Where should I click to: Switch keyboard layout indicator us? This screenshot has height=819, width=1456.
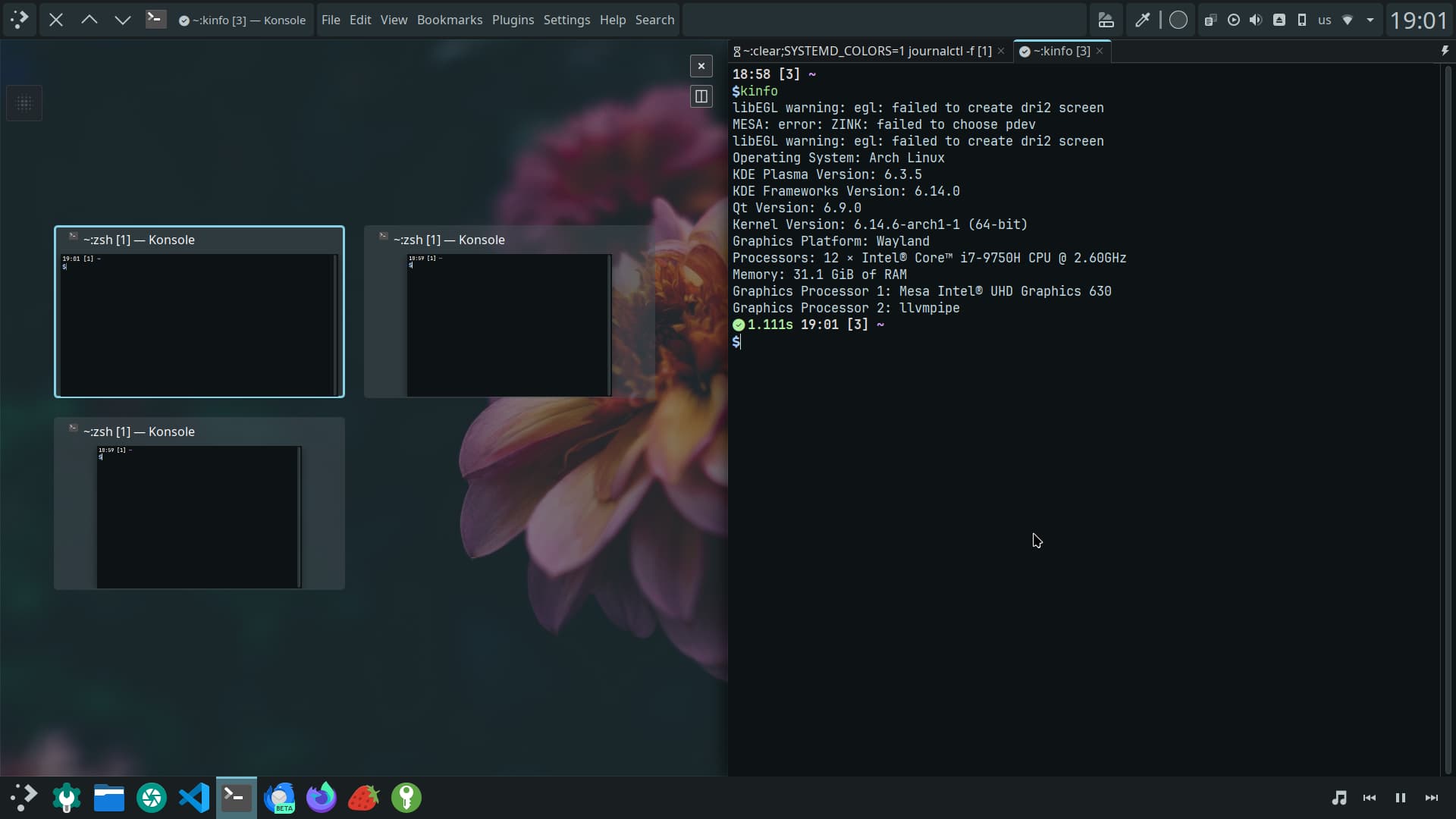click(x=1325, y=20)
